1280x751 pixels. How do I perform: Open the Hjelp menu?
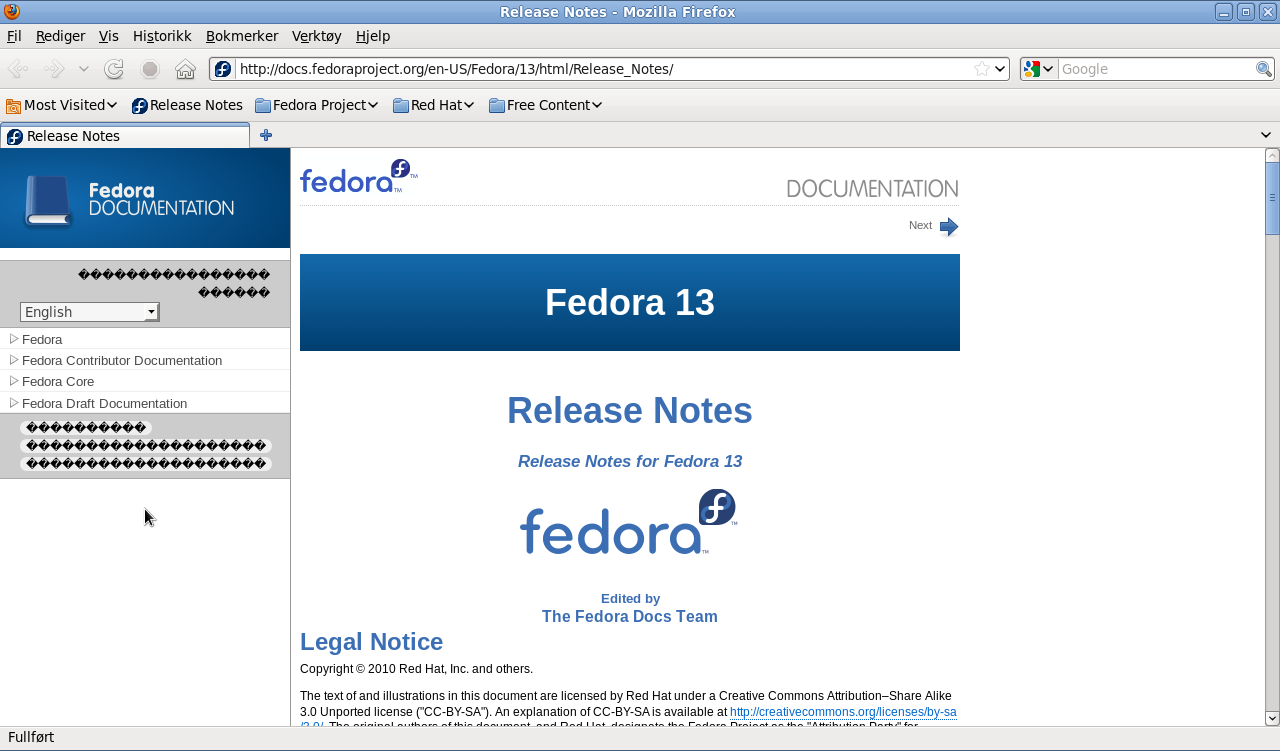(373, 36)
